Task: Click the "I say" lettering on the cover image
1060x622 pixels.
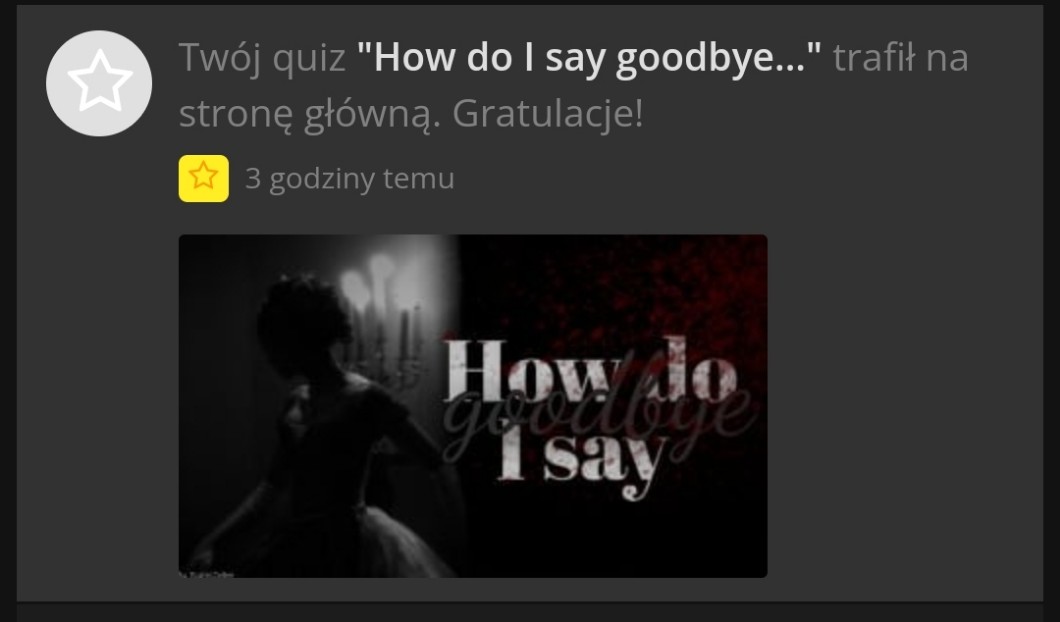Action: [x=580, y=458]
